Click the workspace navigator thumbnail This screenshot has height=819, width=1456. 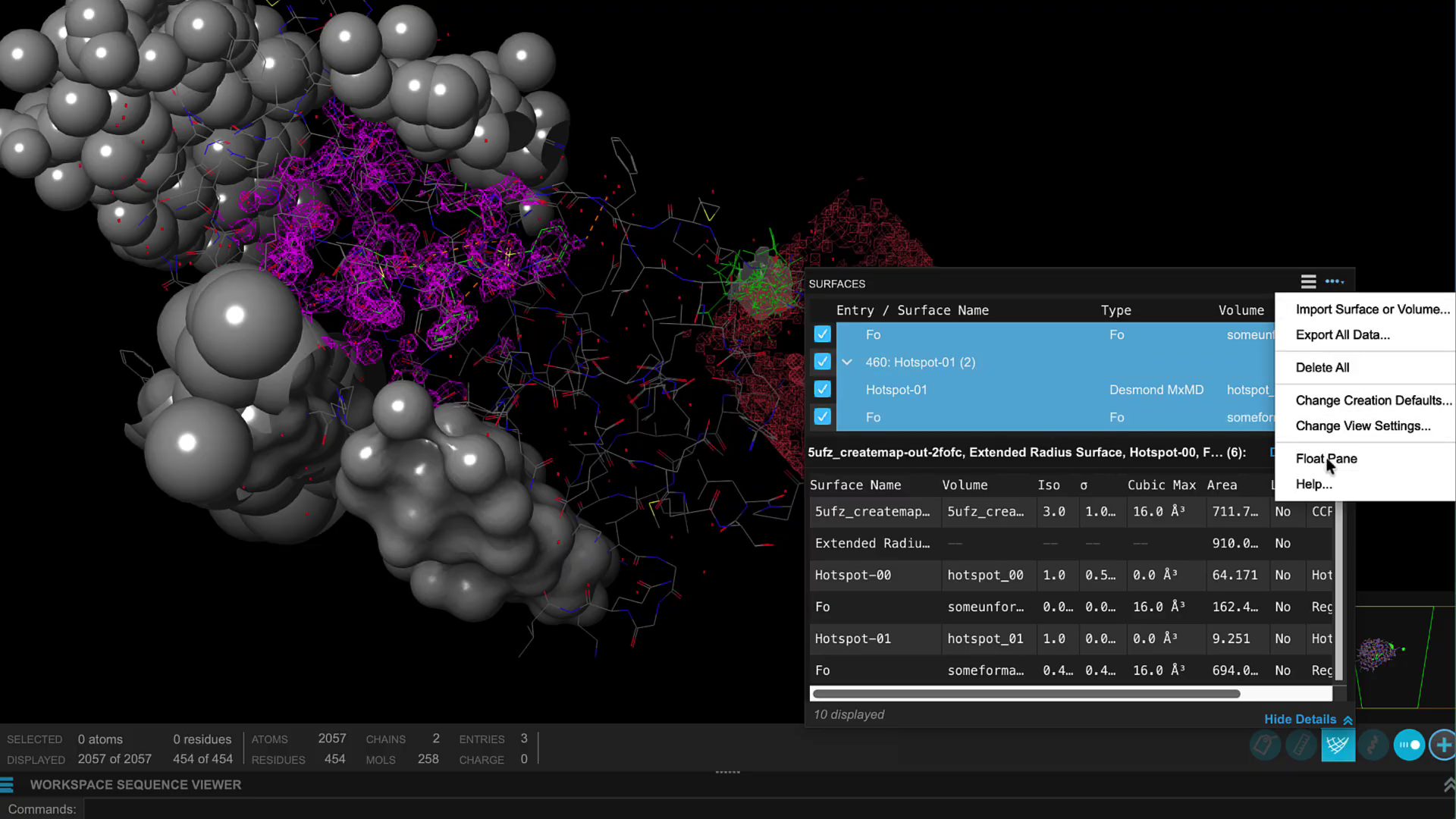click(1405, 657)
